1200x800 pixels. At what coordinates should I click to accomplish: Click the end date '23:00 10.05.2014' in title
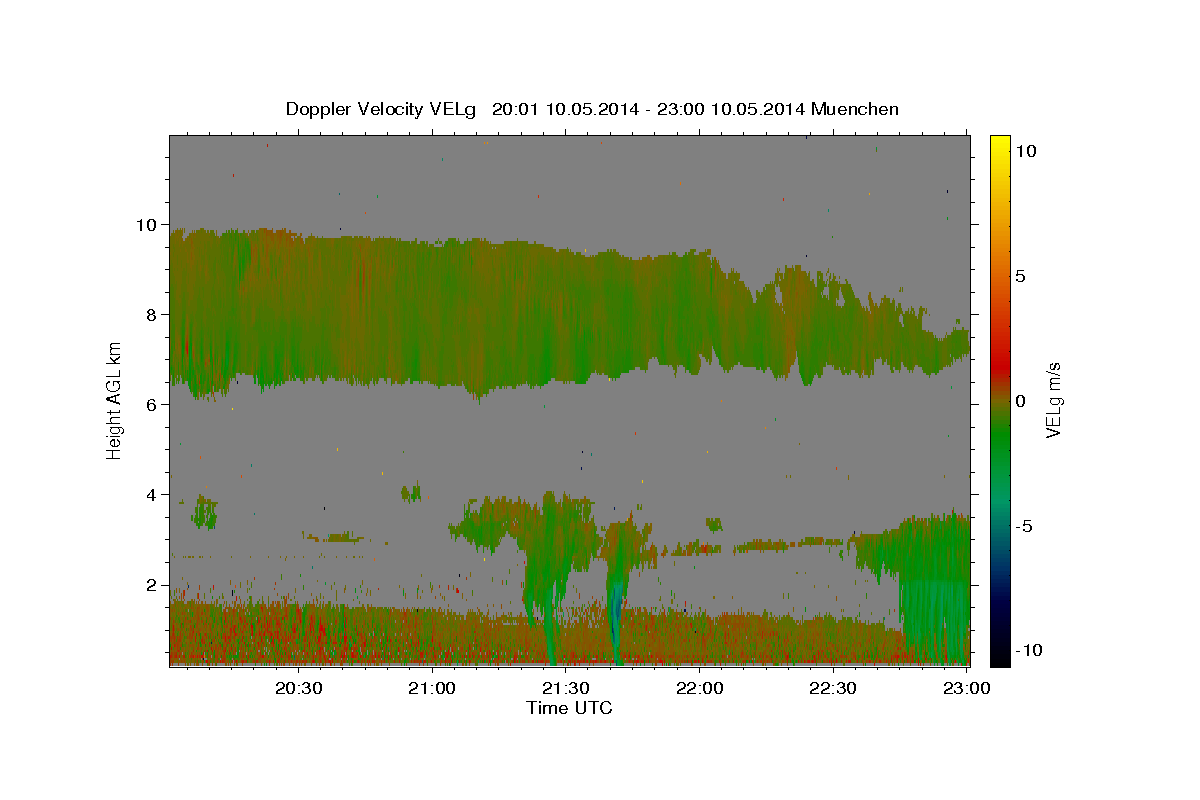click(731, 109)
